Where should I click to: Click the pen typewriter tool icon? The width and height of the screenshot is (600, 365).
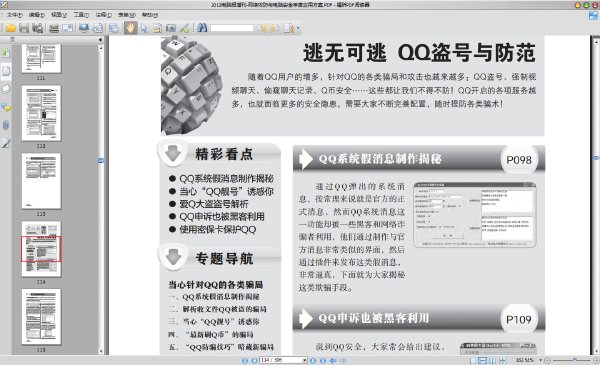click(x=184, y=28)
